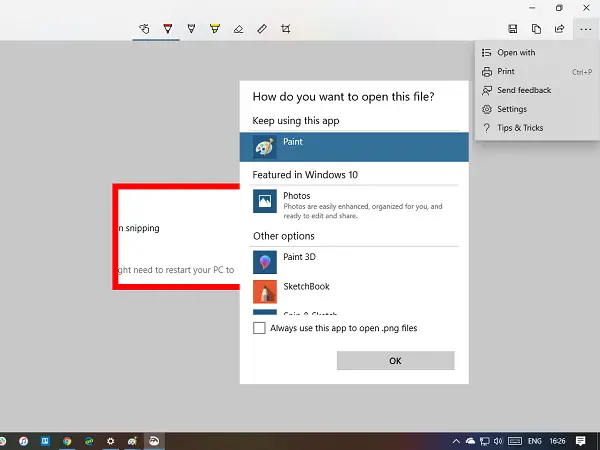Switch to Paint in the taskbar

pos(132,441)
